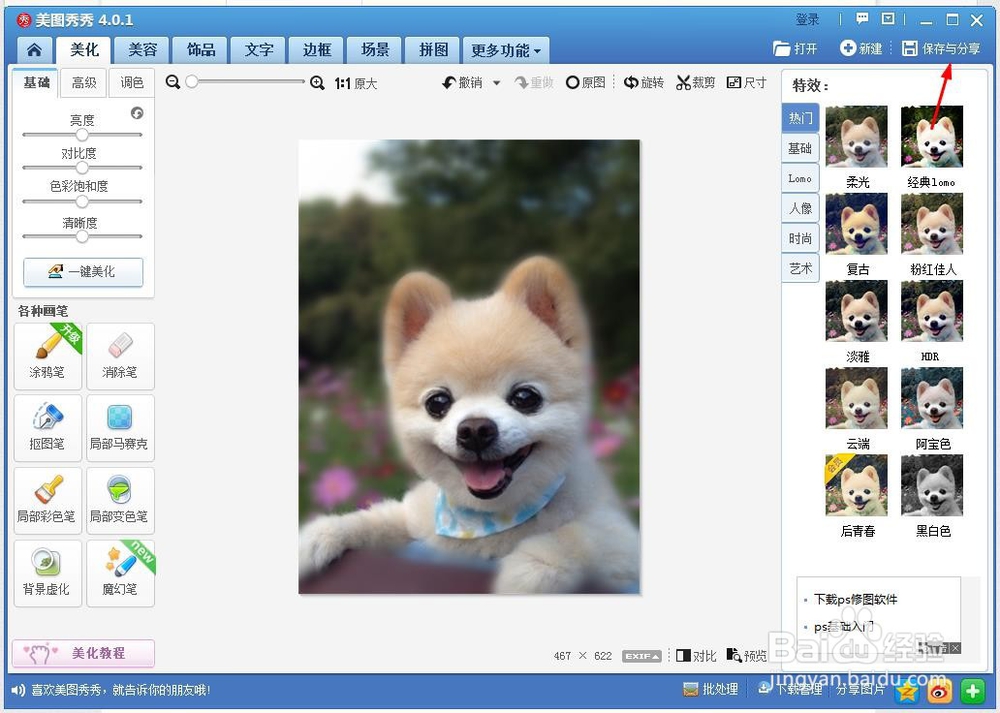Click the 旋转 rotate tool

tap(643, 82)
